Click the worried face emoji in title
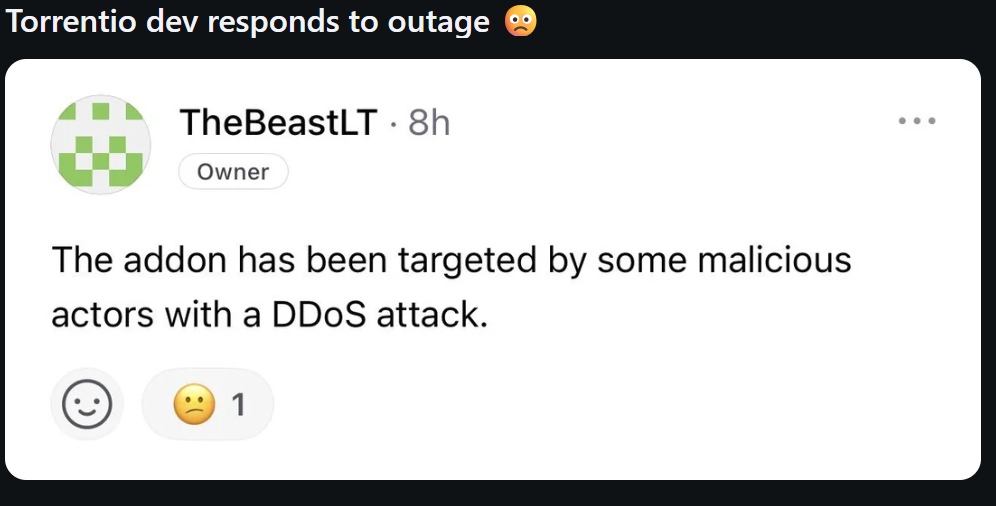996x506 pixels. click(x=520, y=21)
